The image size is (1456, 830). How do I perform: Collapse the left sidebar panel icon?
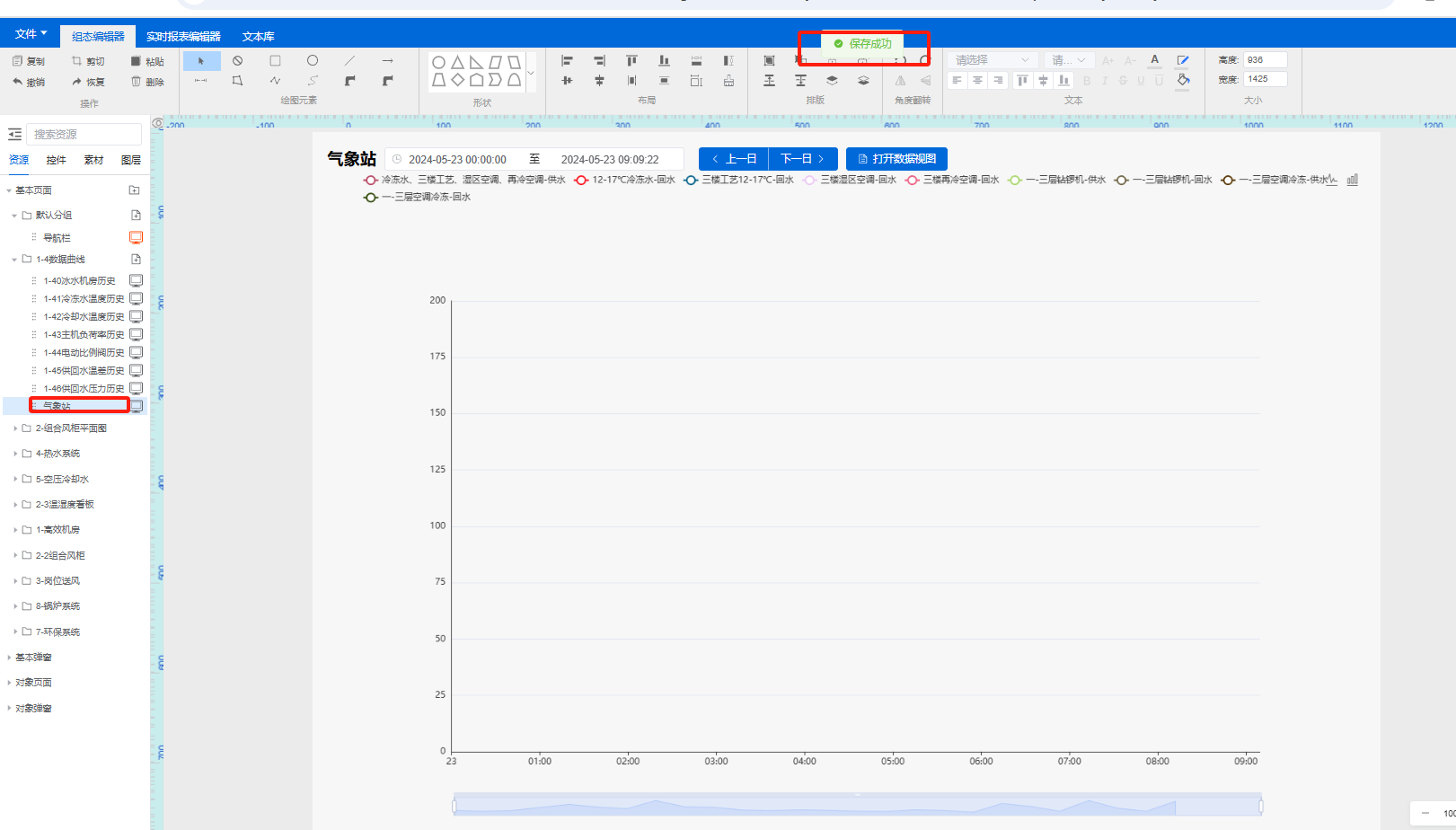coord(14,134)
